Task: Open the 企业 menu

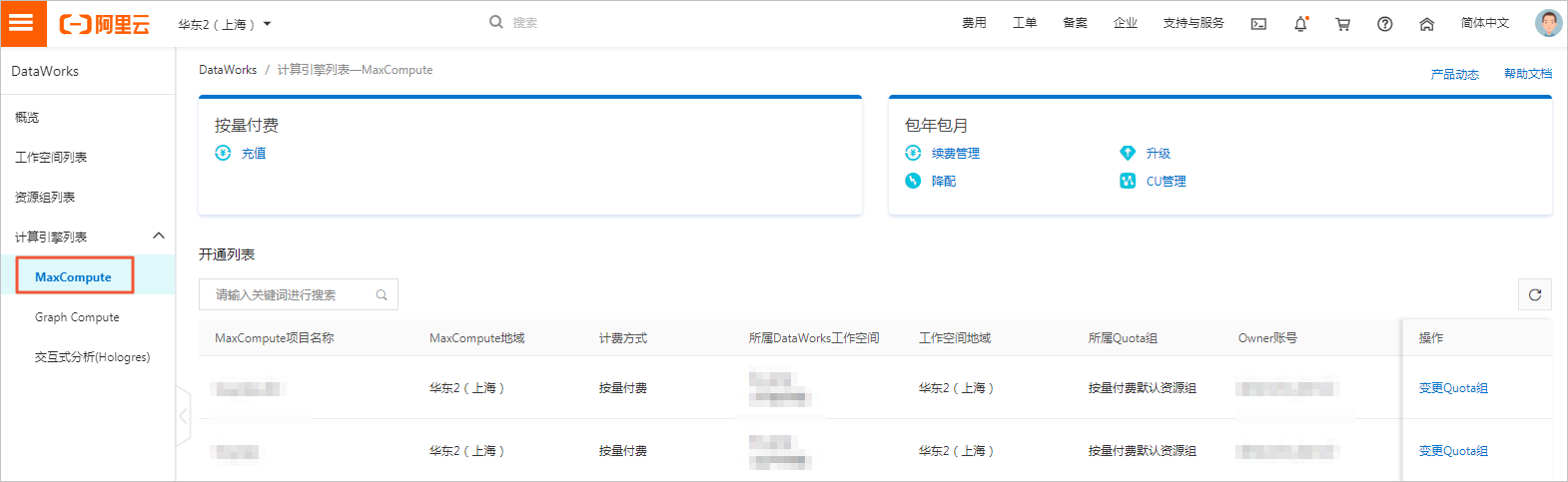Action: 1126,23
